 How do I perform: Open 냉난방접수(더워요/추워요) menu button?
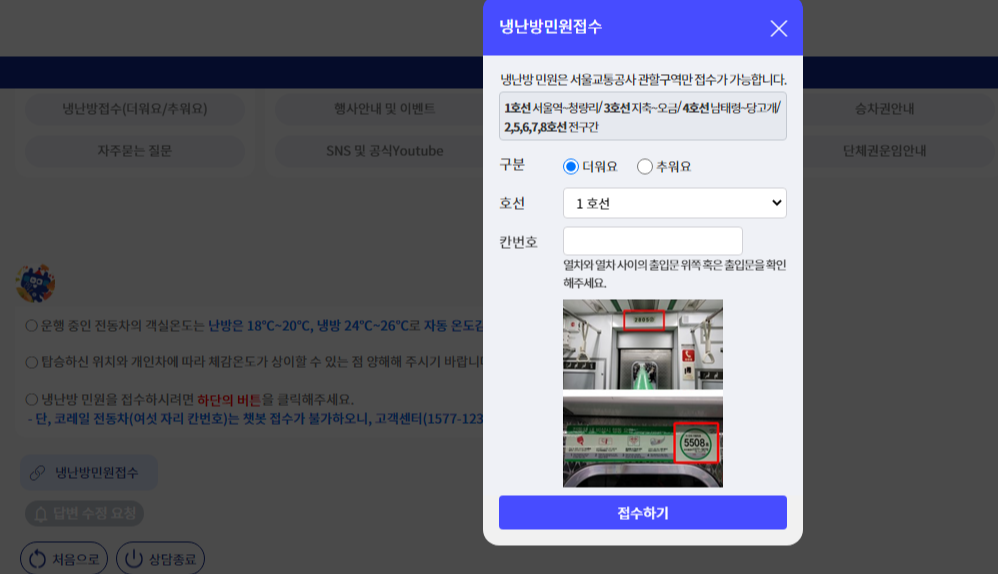135,109
